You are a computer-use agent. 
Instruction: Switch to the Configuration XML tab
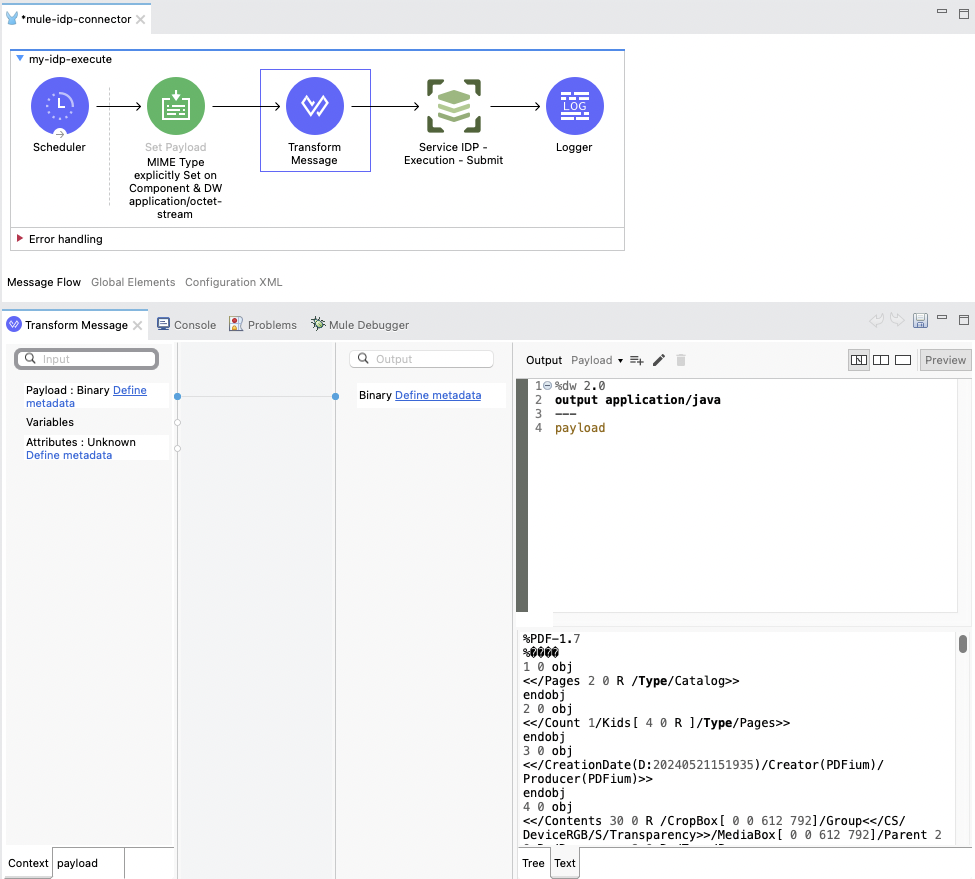point(233,283)
